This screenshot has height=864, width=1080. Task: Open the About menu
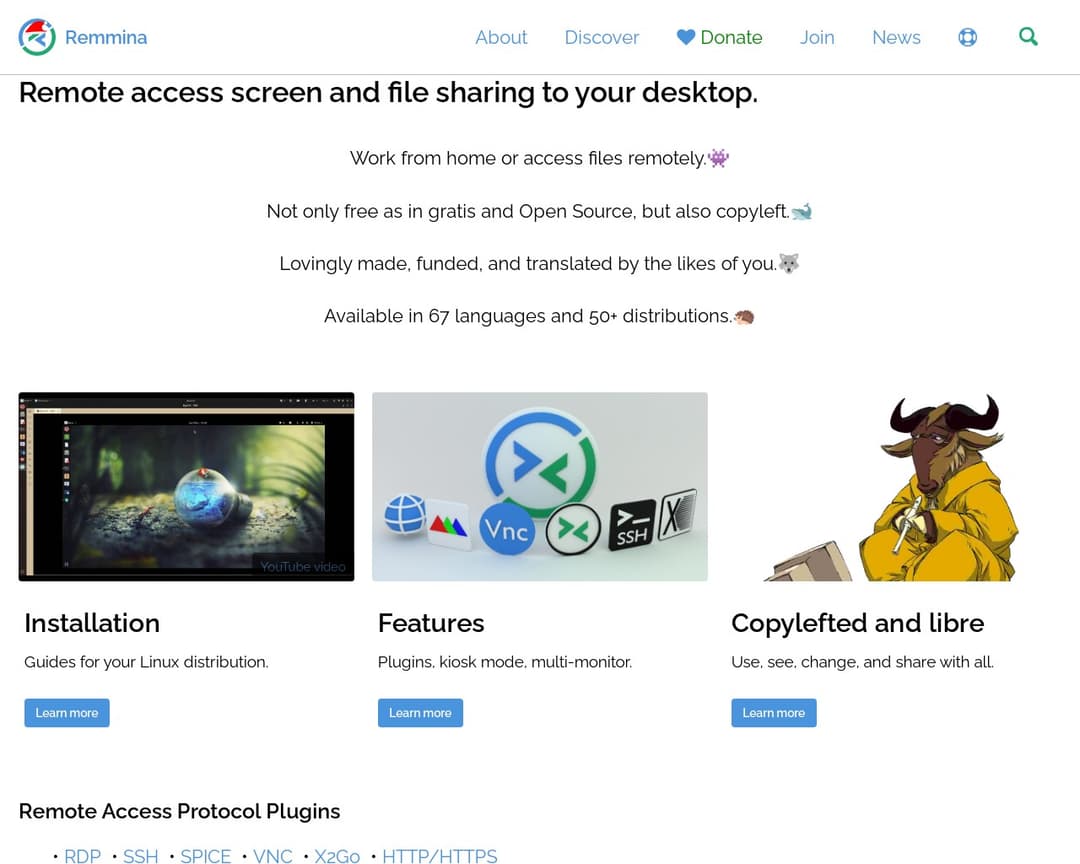tap(501, 37)
